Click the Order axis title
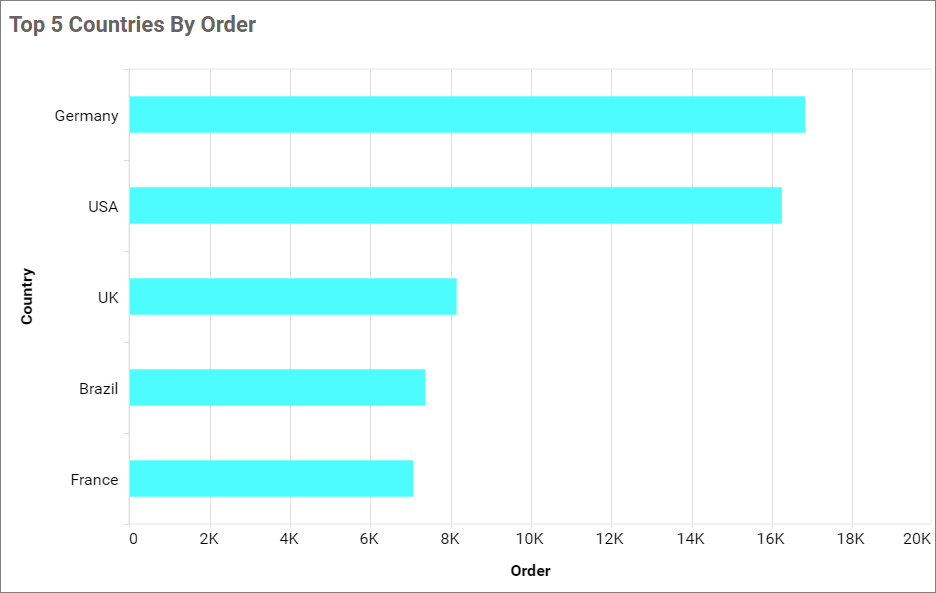This screenshot has height=593, width=936. (530, 571)
